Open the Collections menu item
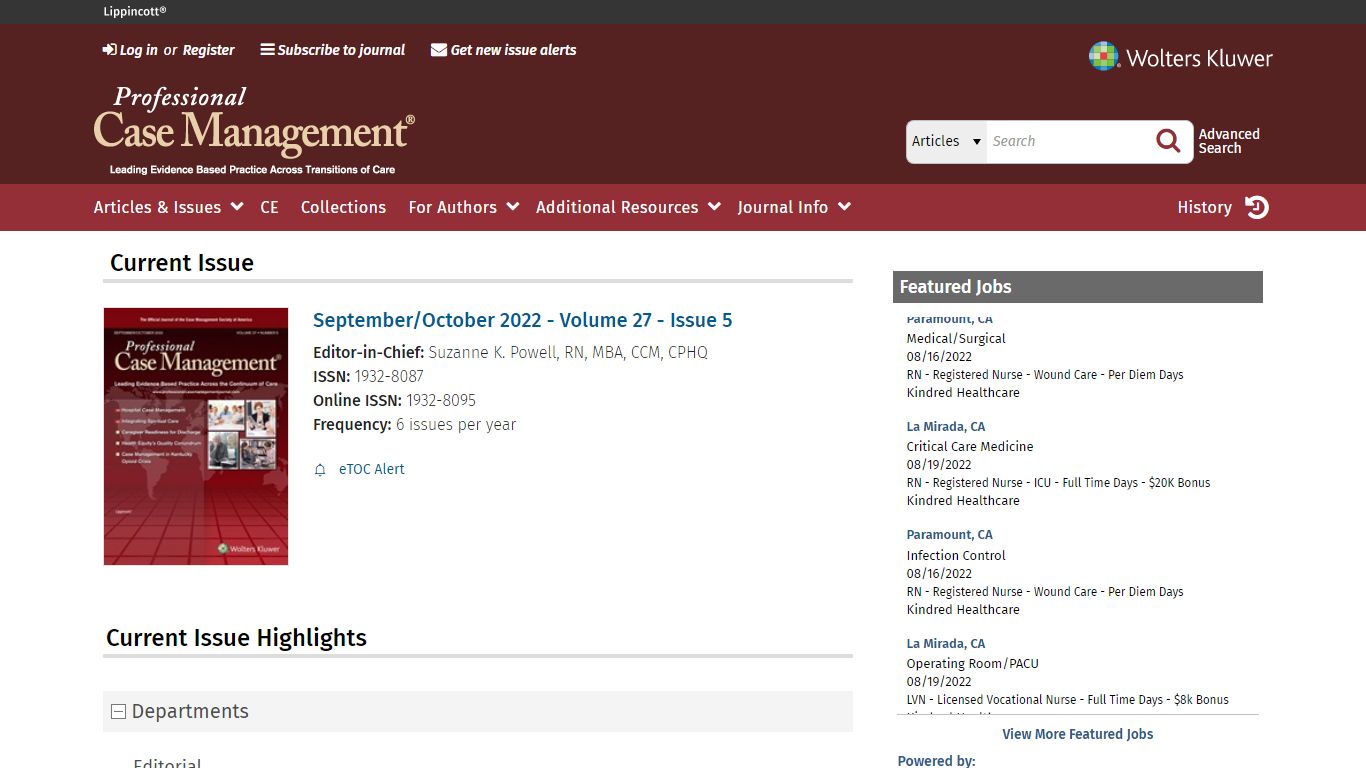Viewport: 1366px width, 768px height. 343,207
